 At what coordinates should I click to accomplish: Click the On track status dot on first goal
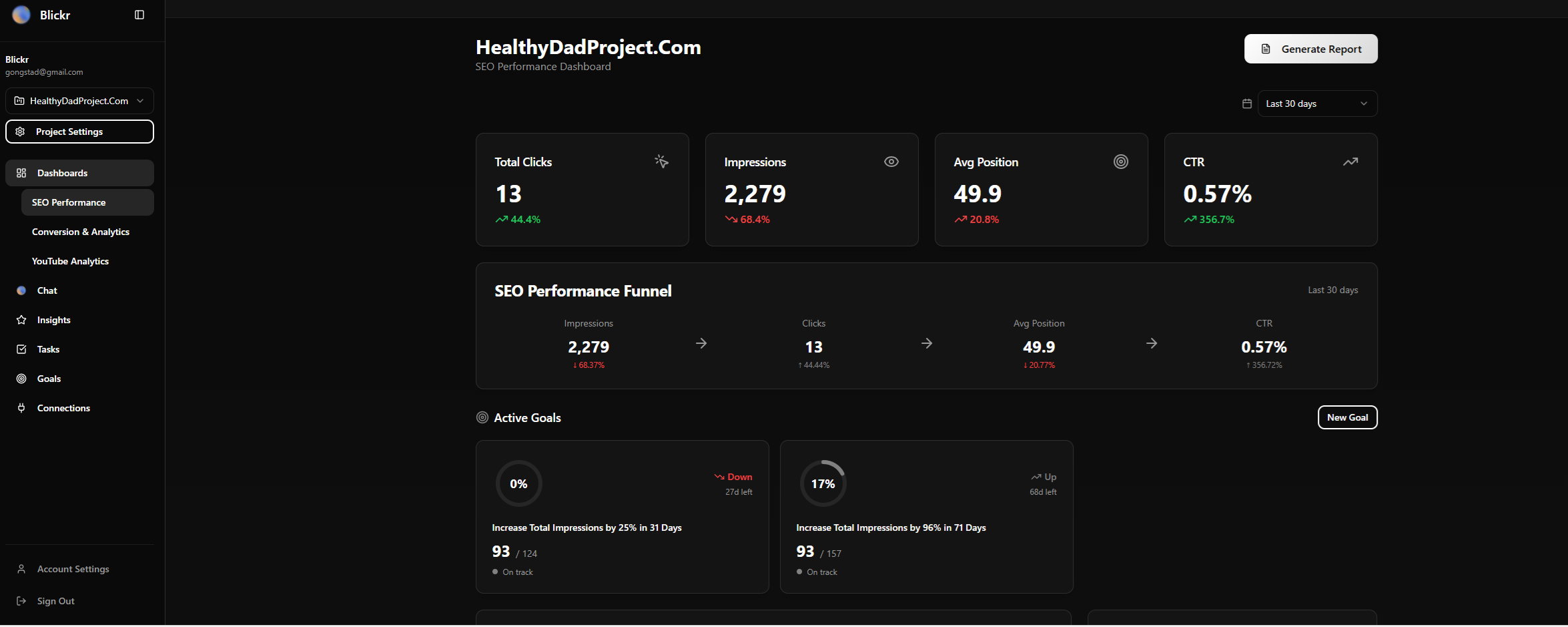pos(494,572)
